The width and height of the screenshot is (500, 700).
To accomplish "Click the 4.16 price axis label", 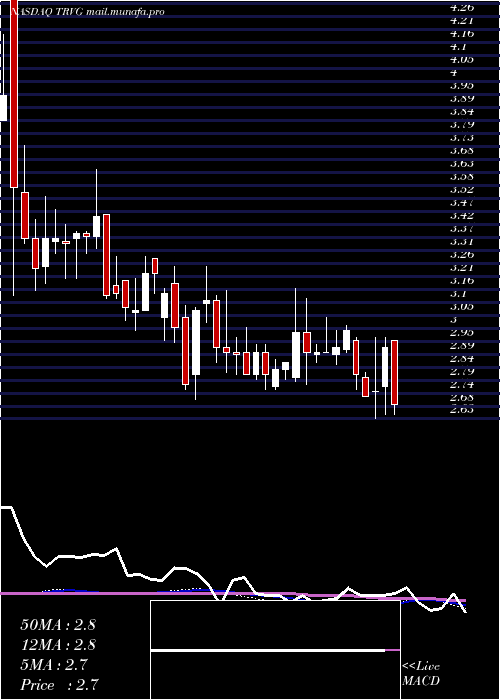I will coord(462,33).
